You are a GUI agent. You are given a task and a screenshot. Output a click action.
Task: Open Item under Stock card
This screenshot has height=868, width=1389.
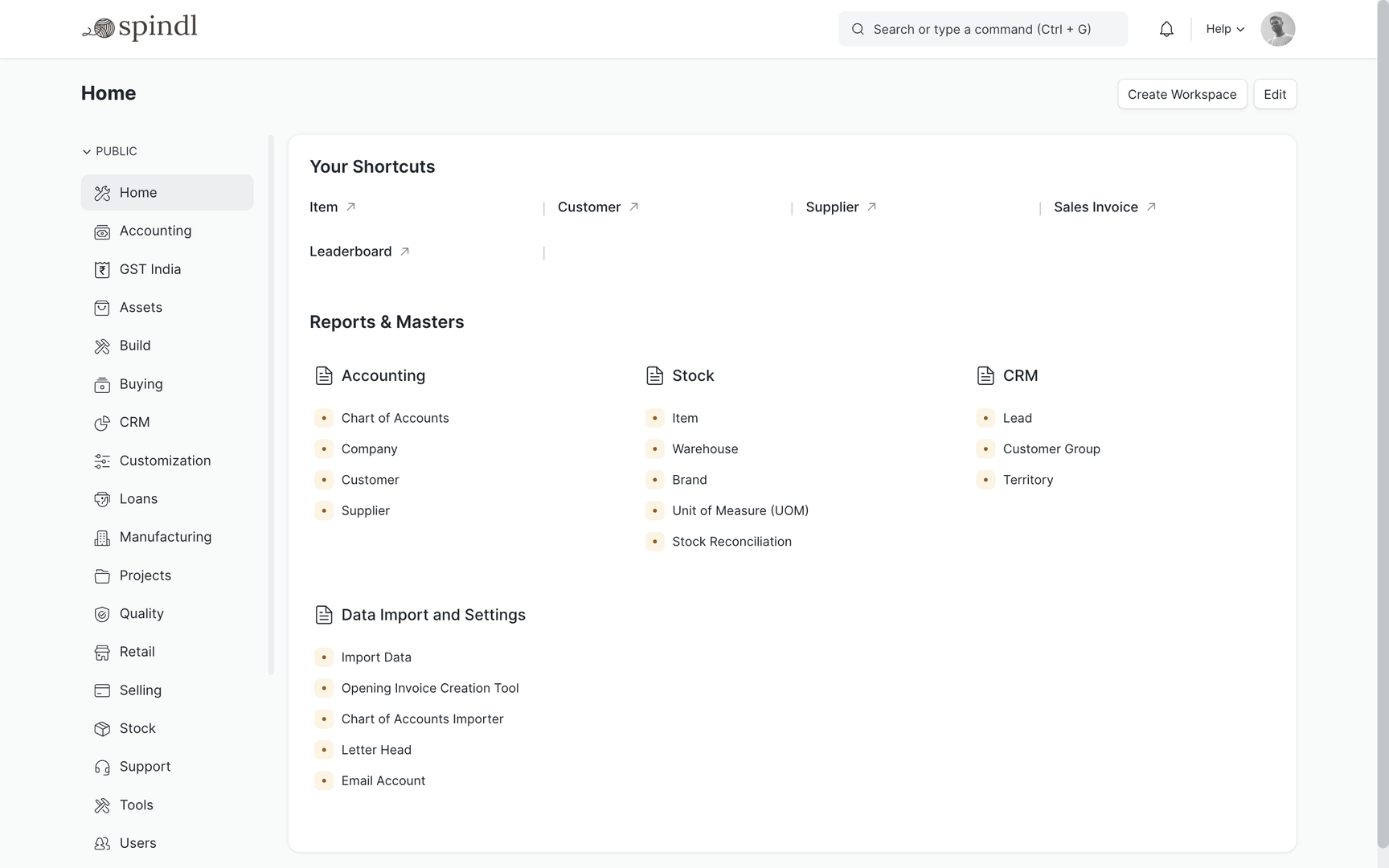pos(685,418)
